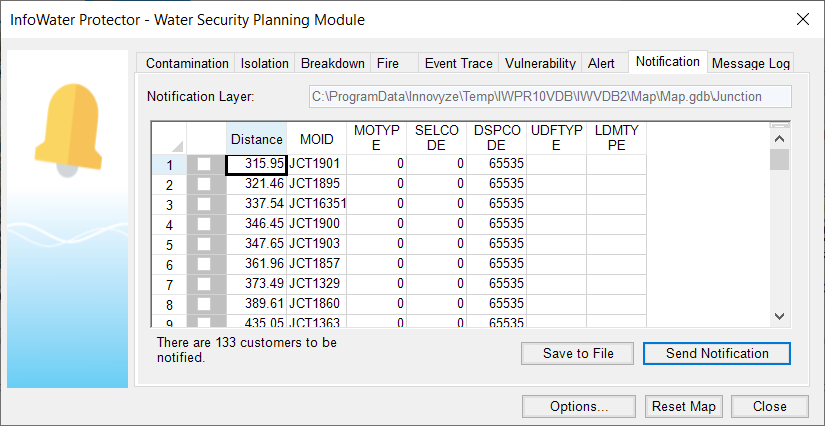Viewport: 825px width, 426px height.
Task: Click the Reset Map button
Action: [683, 407]
